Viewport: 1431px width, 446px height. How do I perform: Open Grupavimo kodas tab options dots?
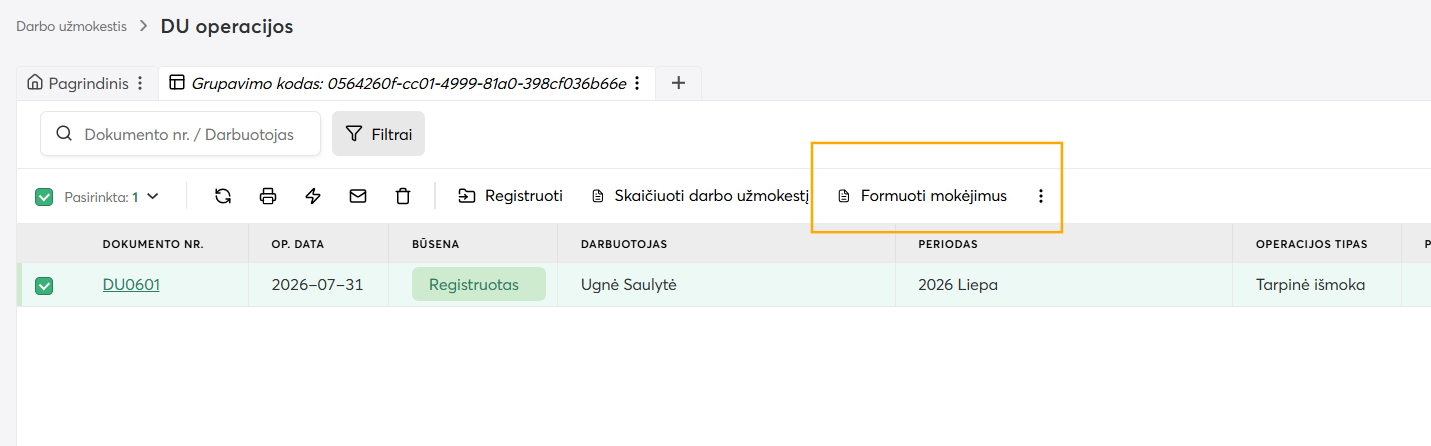(x=637, y=83)
